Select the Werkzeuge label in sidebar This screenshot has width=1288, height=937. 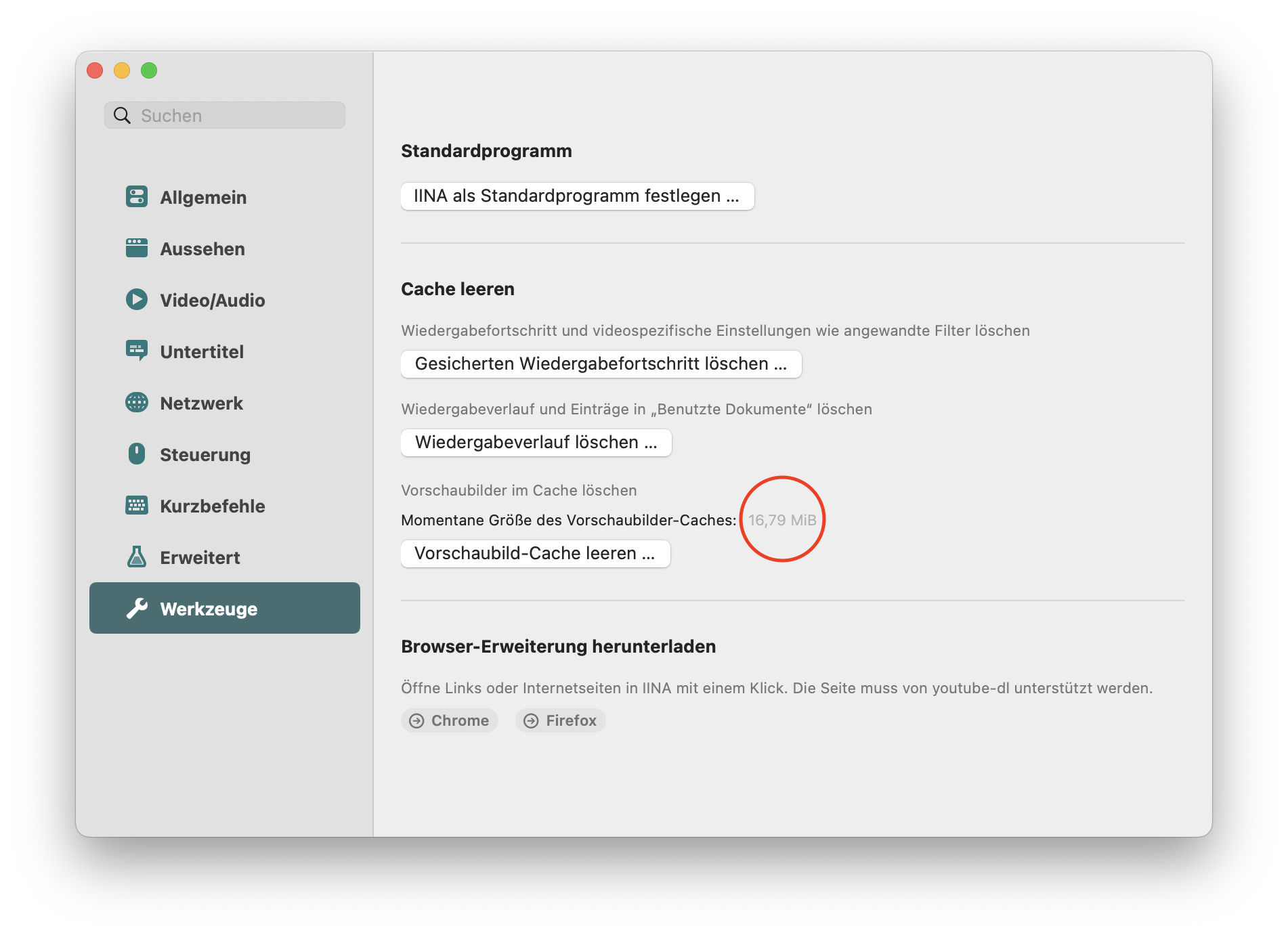click(x=209, y=609)
